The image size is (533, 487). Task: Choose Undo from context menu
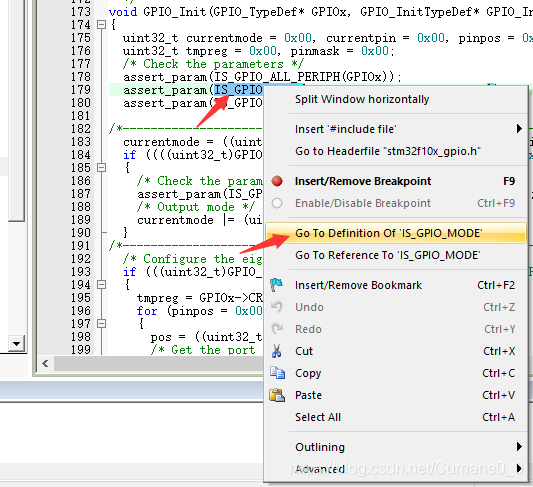point(396,307)
